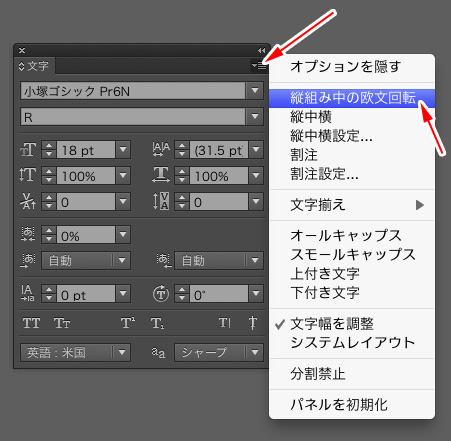Viewport: 451px width, 441px height.
Task: Toggle All Caps TT button
Action: 31,323
